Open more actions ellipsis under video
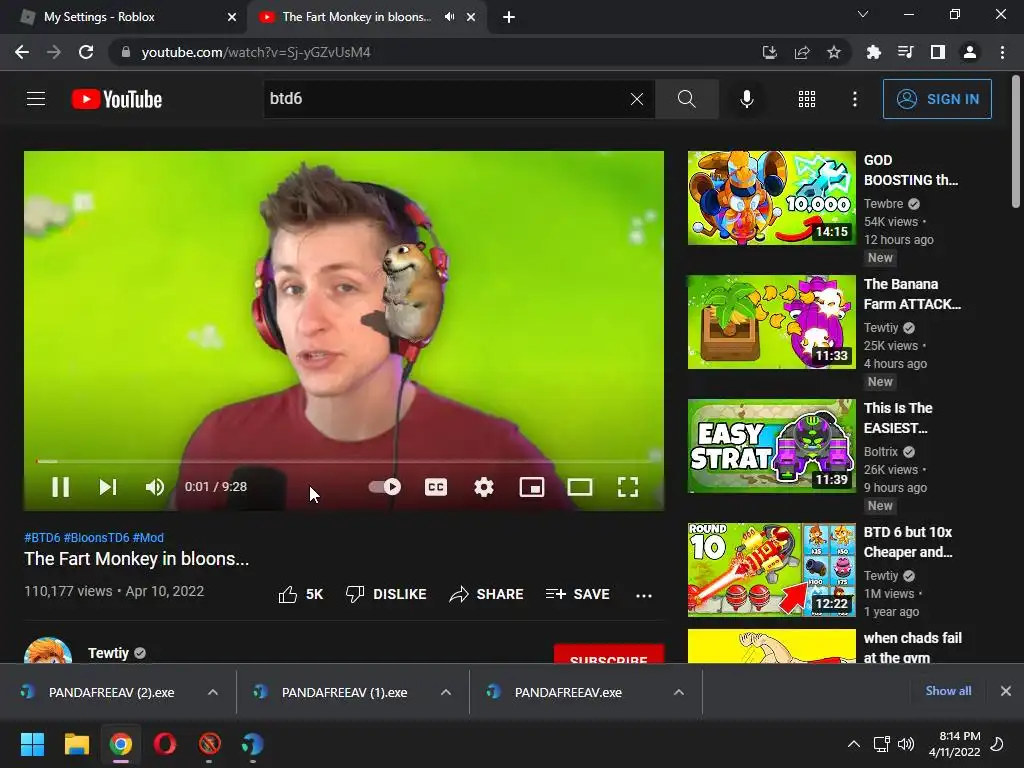 click(644, 595)
